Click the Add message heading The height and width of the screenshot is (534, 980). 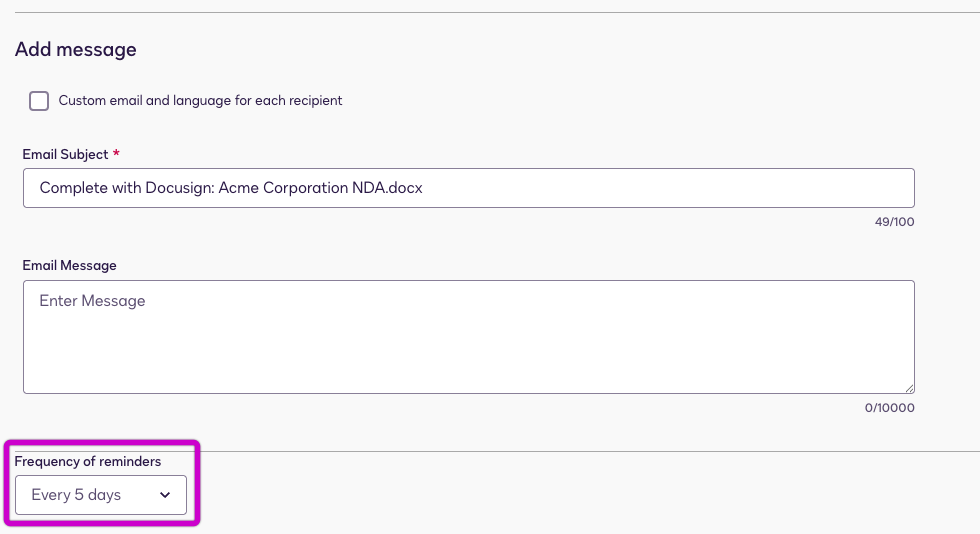tap(76, 50)
